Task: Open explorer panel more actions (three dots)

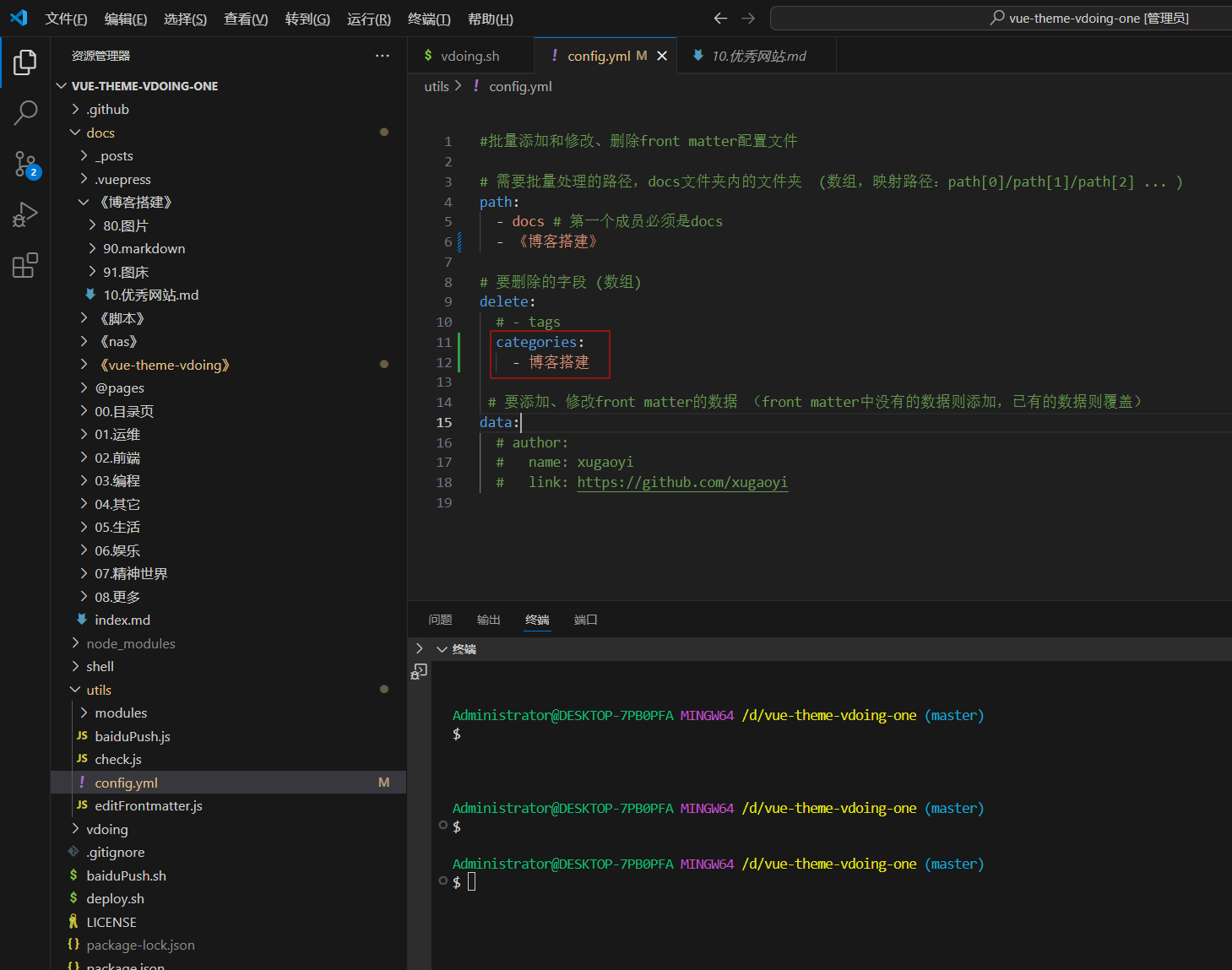Action: [x=383, y=56]
